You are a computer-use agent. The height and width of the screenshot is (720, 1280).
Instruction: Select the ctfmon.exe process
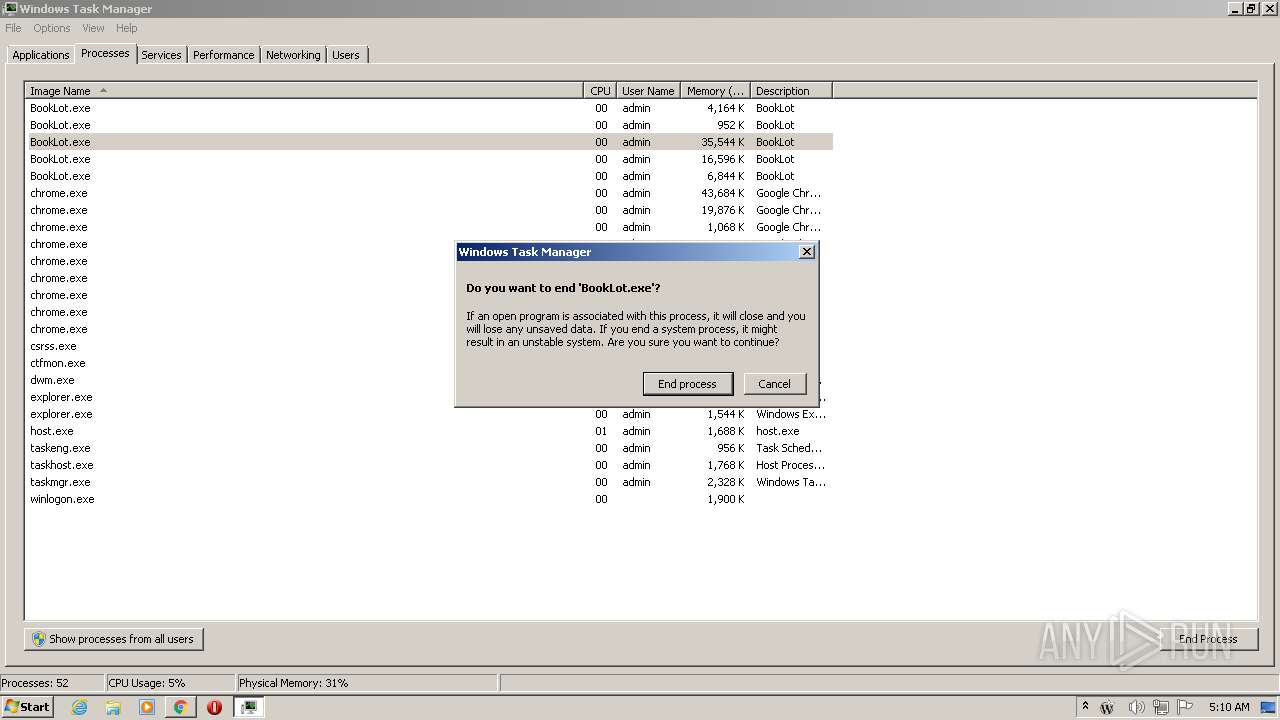(x=57, y=363)
